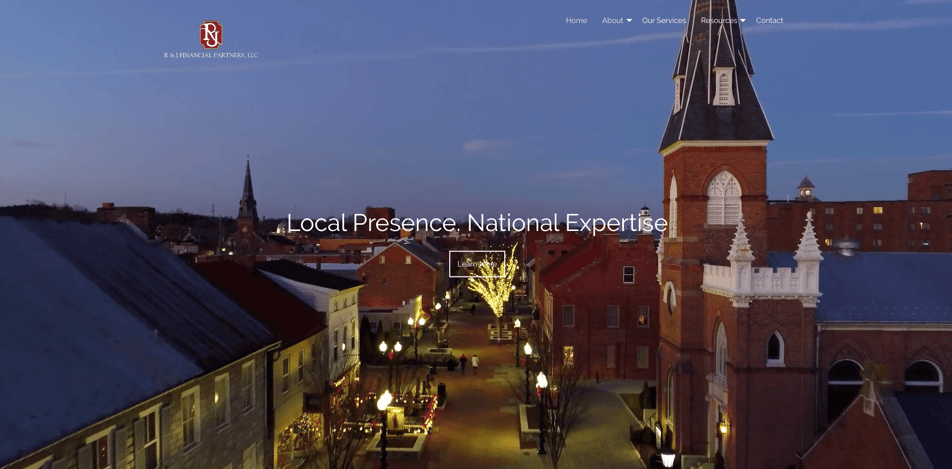Open the Home page link
This screenshot has width=952, height=469.
coord(576,21)
